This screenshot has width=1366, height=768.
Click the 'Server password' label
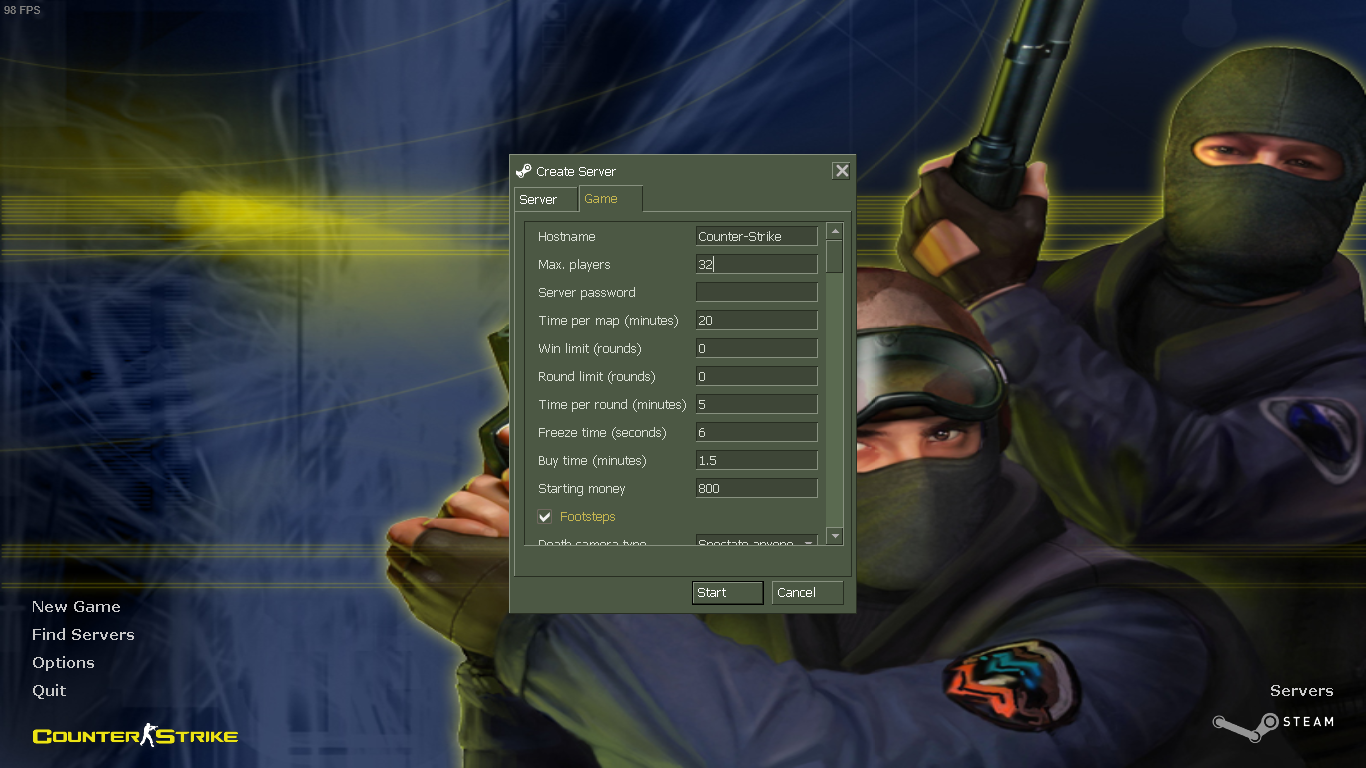coord(587,293)
